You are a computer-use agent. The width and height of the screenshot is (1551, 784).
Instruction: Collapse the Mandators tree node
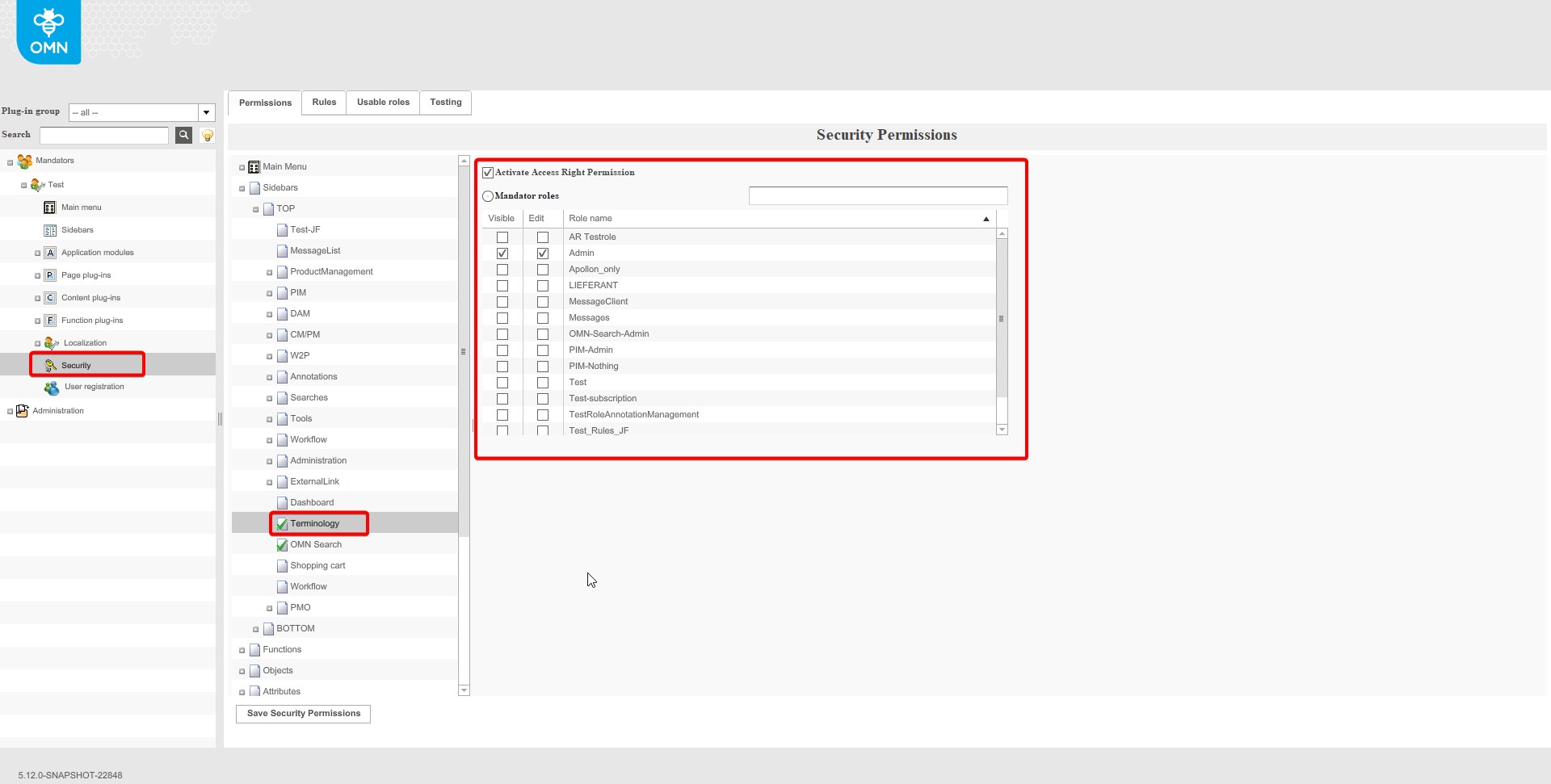(11, 162)
